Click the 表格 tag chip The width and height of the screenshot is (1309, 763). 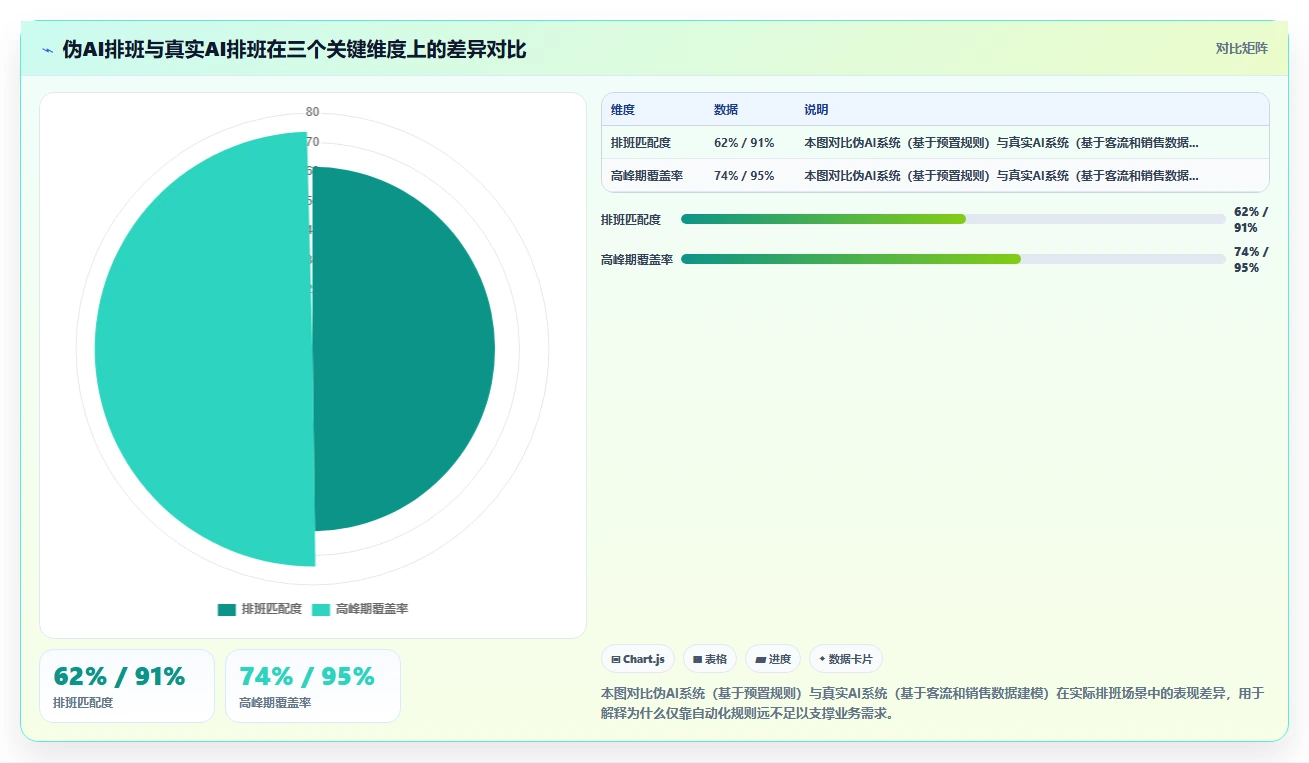tap(710, 659)
